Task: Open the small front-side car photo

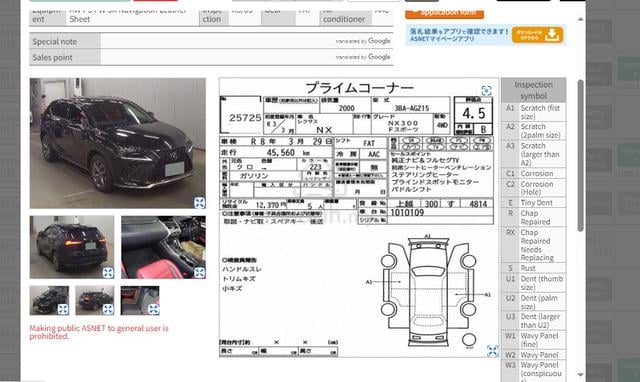Action: pyautogui.click(x=49, y=300)
